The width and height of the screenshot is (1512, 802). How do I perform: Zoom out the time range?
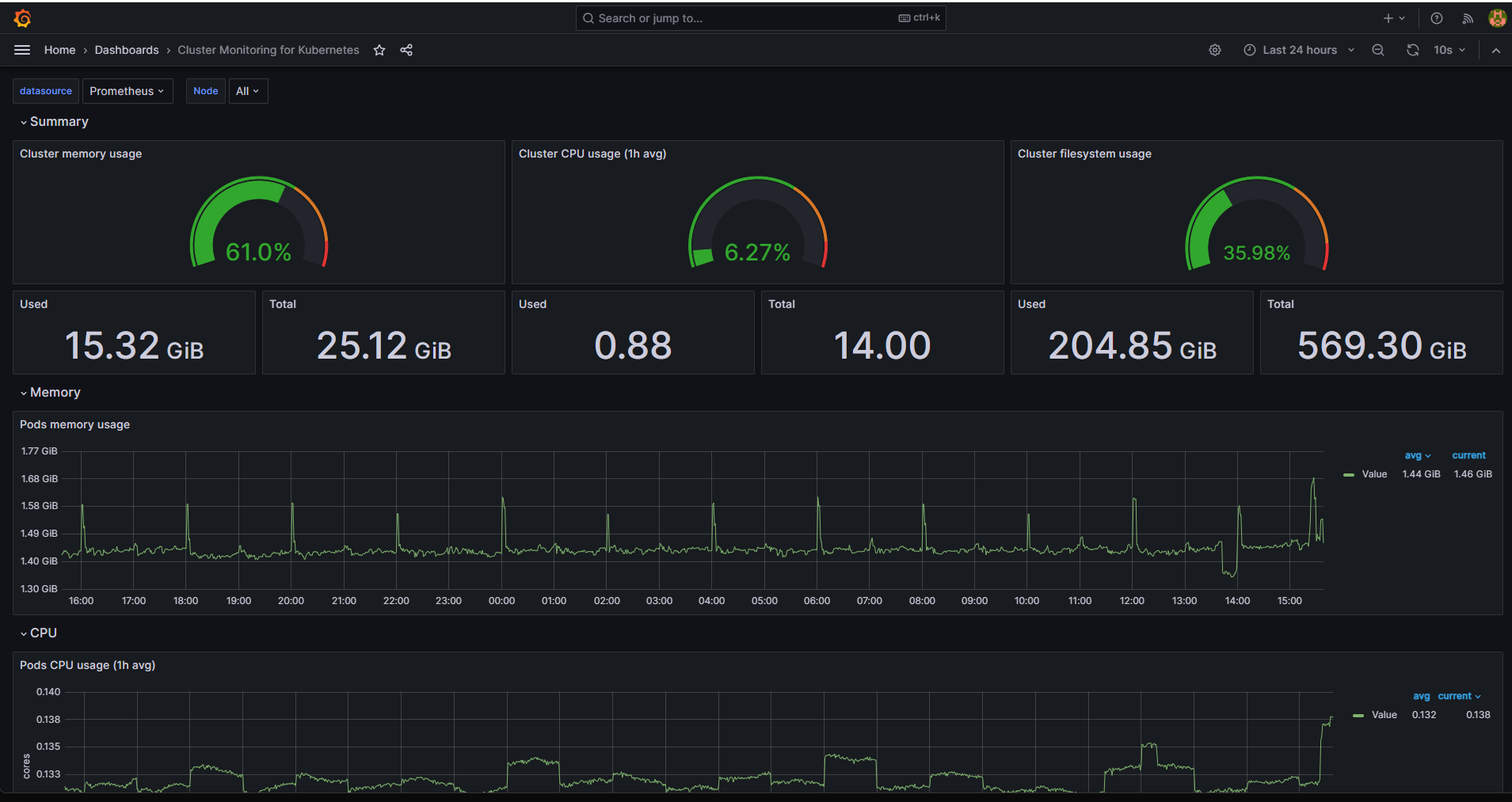coord(1378,50)
